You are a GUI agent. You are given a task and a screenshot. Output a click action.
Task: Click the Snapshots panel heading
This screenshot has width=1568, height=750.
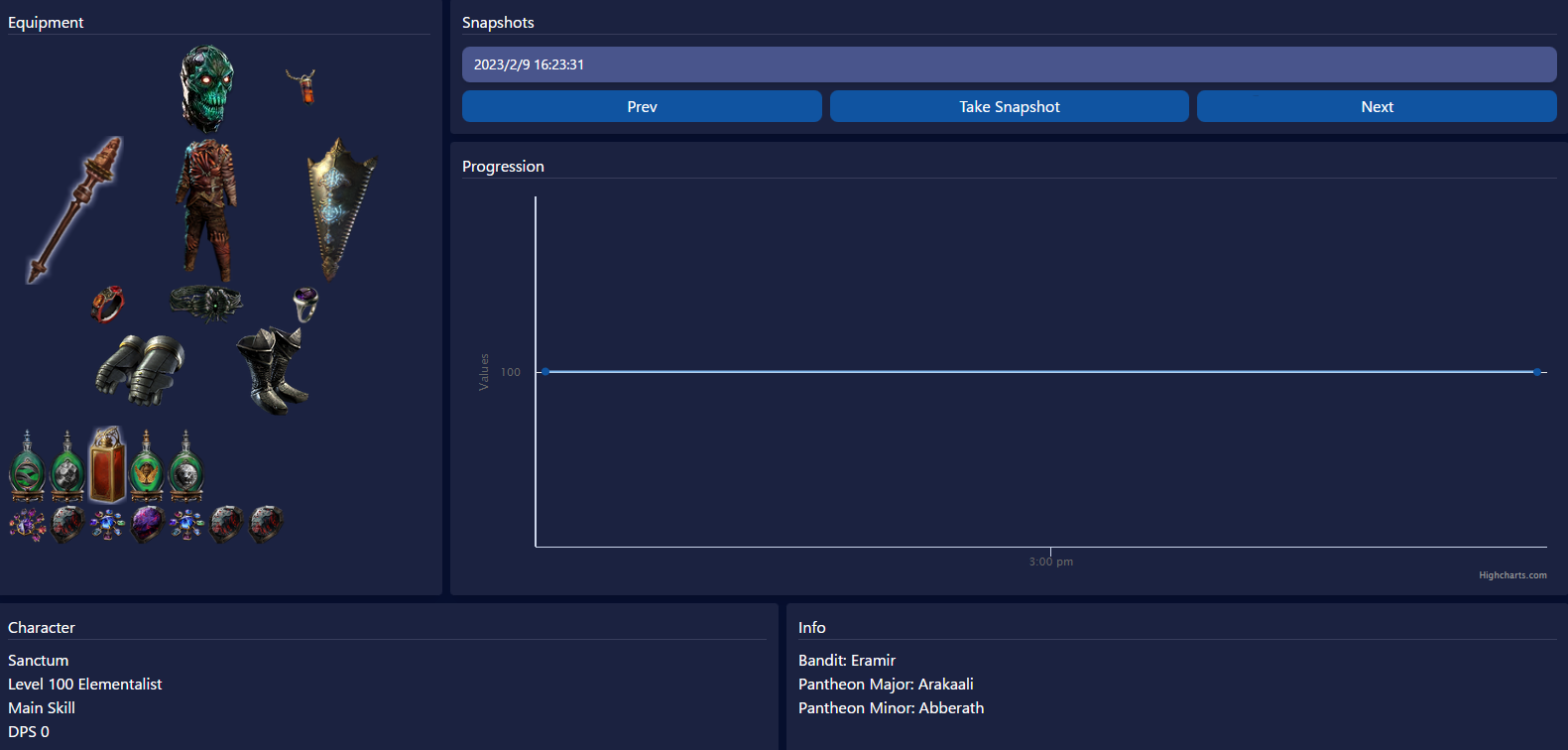[498, 22]
